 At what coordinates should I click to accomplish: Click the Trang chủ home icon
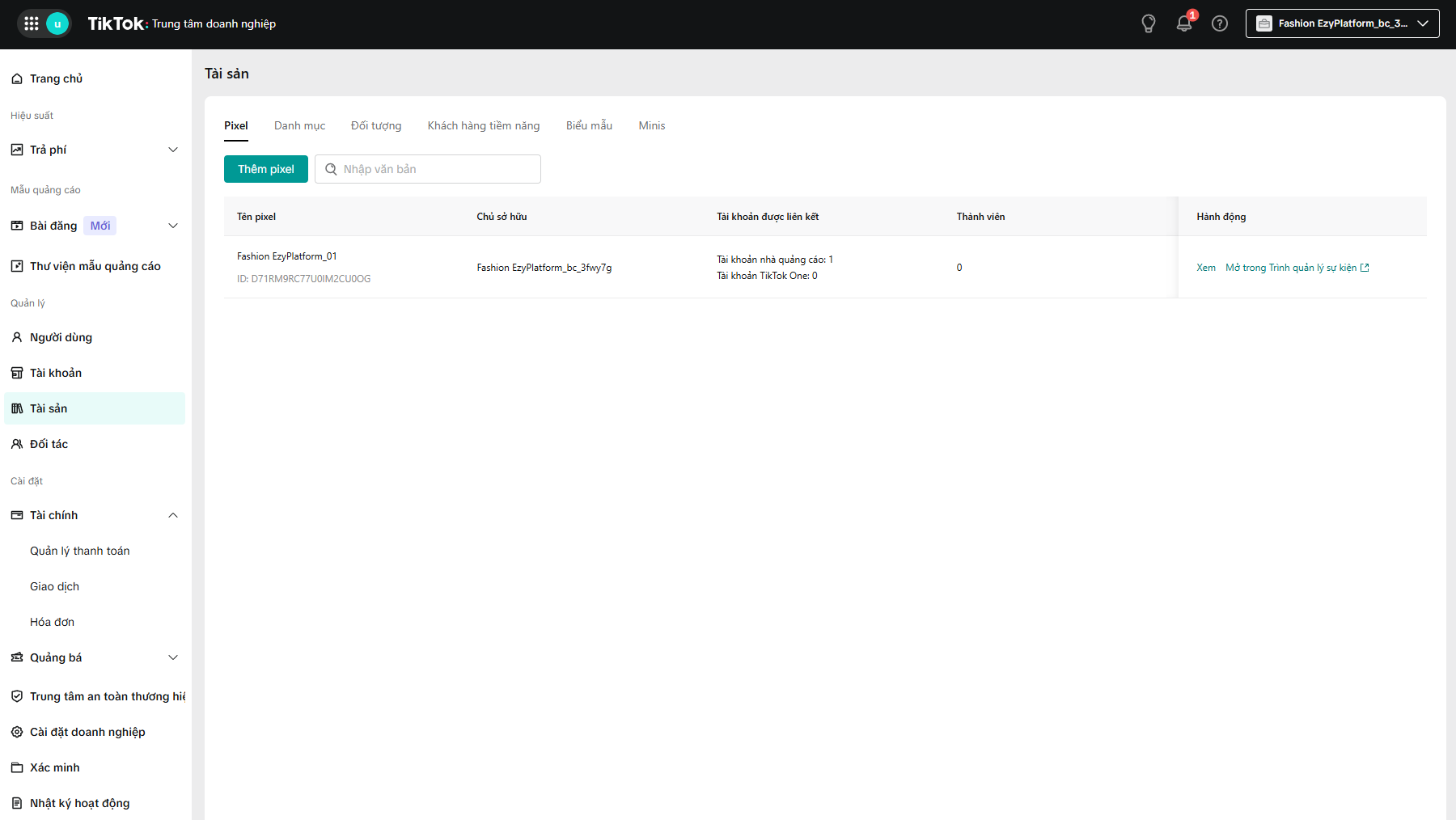[17, 78]
